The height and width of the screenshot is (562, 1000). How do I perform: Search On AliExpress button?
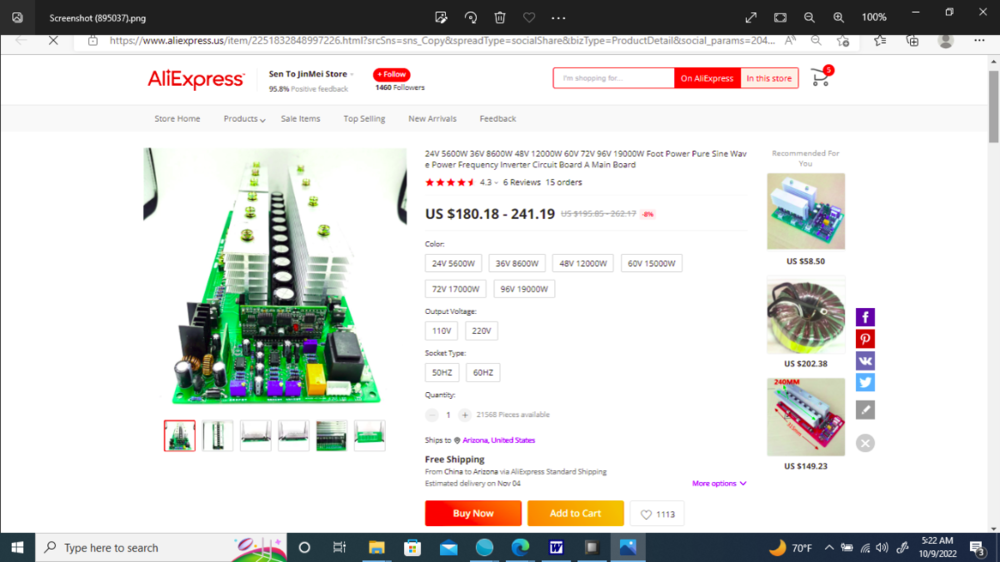click(707, 78)
